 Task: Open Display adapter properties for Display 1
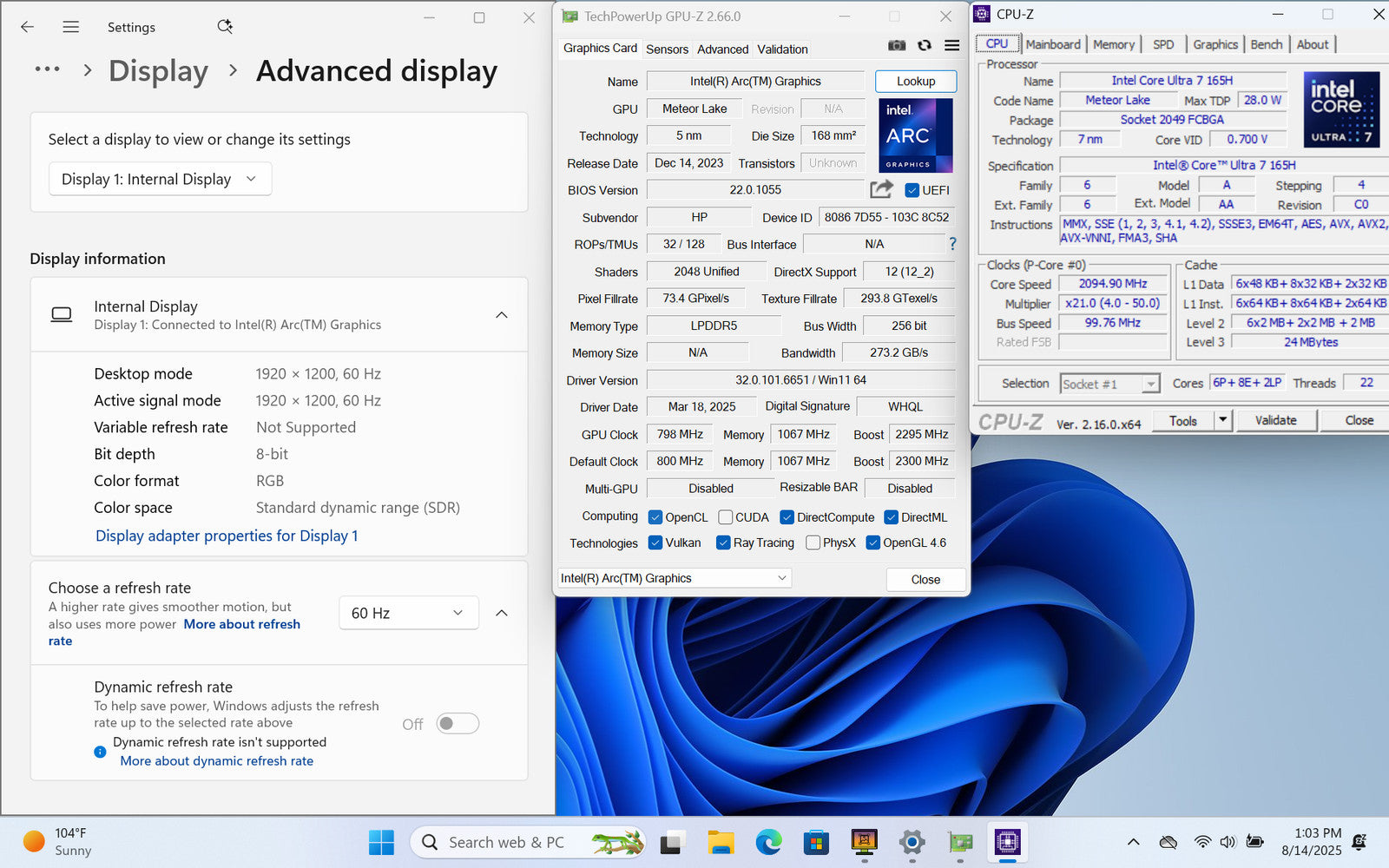[x=227, y=536]
